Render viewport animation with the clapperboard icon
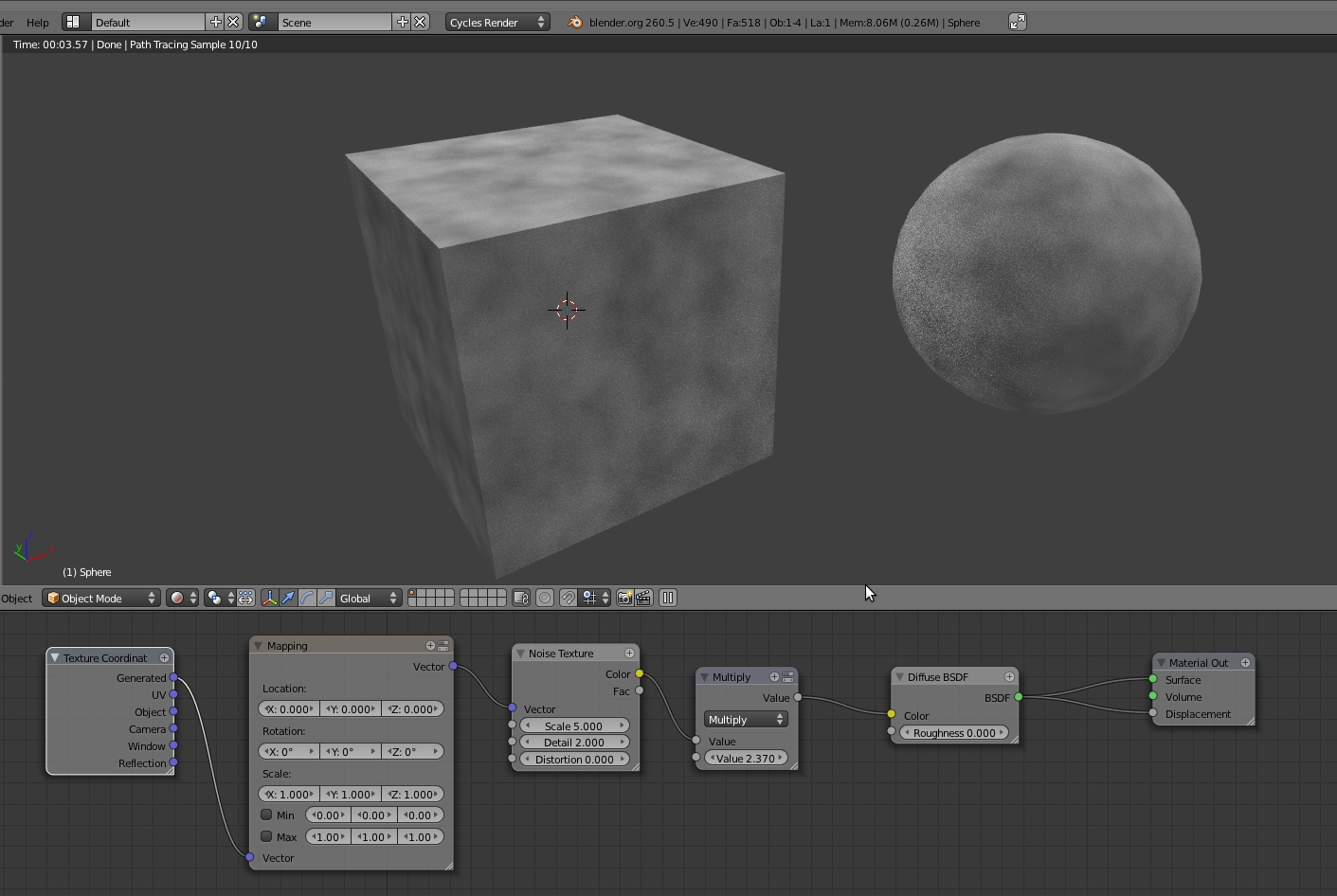The height and width of the screenshot is (896, 1337). click(x=643, y=598)
